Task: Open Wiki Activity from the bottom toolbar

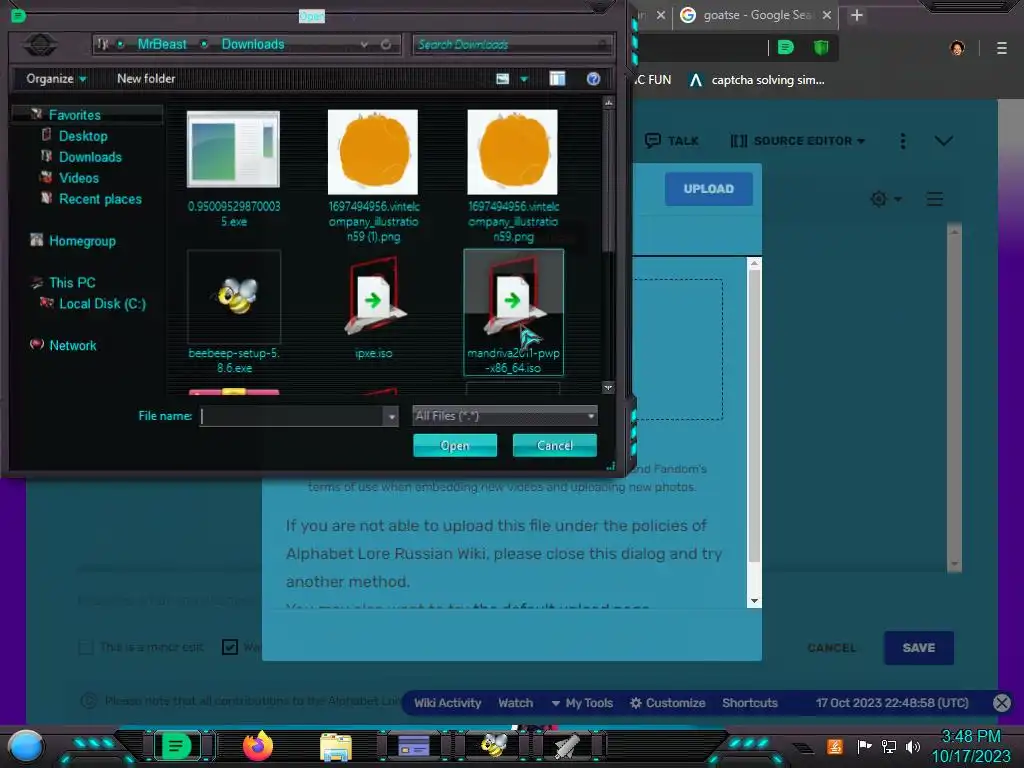Action: [x=447, y=703]
